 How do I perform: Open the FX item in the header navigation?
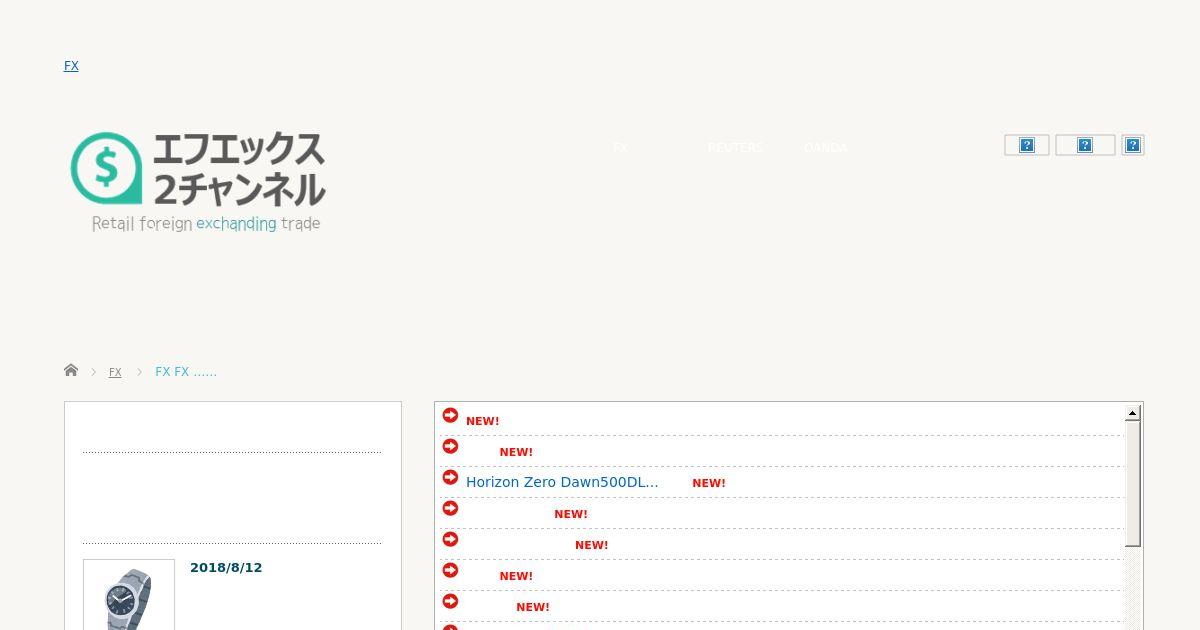620,148
